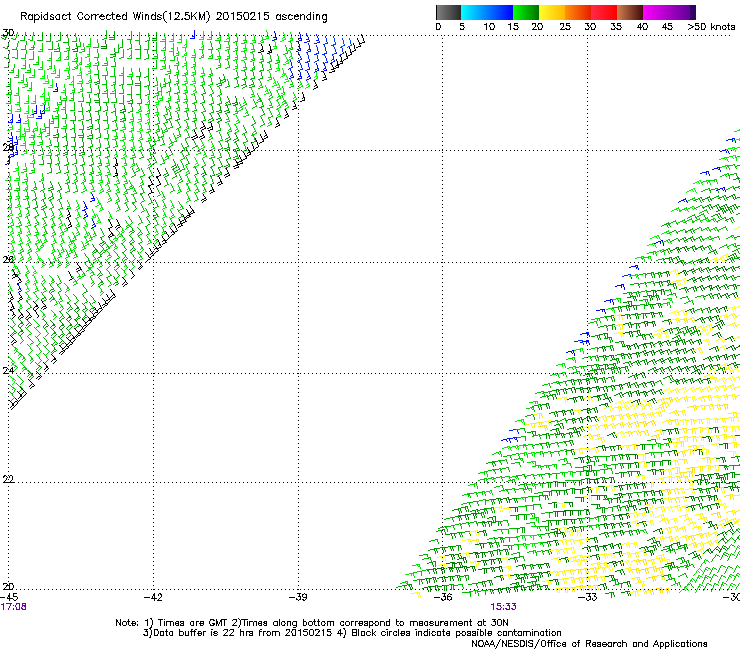Viewport: 740px width, 650px height.
Task: Click the brown 35-40 knots legend segment
Action: (x=630, y=12)
